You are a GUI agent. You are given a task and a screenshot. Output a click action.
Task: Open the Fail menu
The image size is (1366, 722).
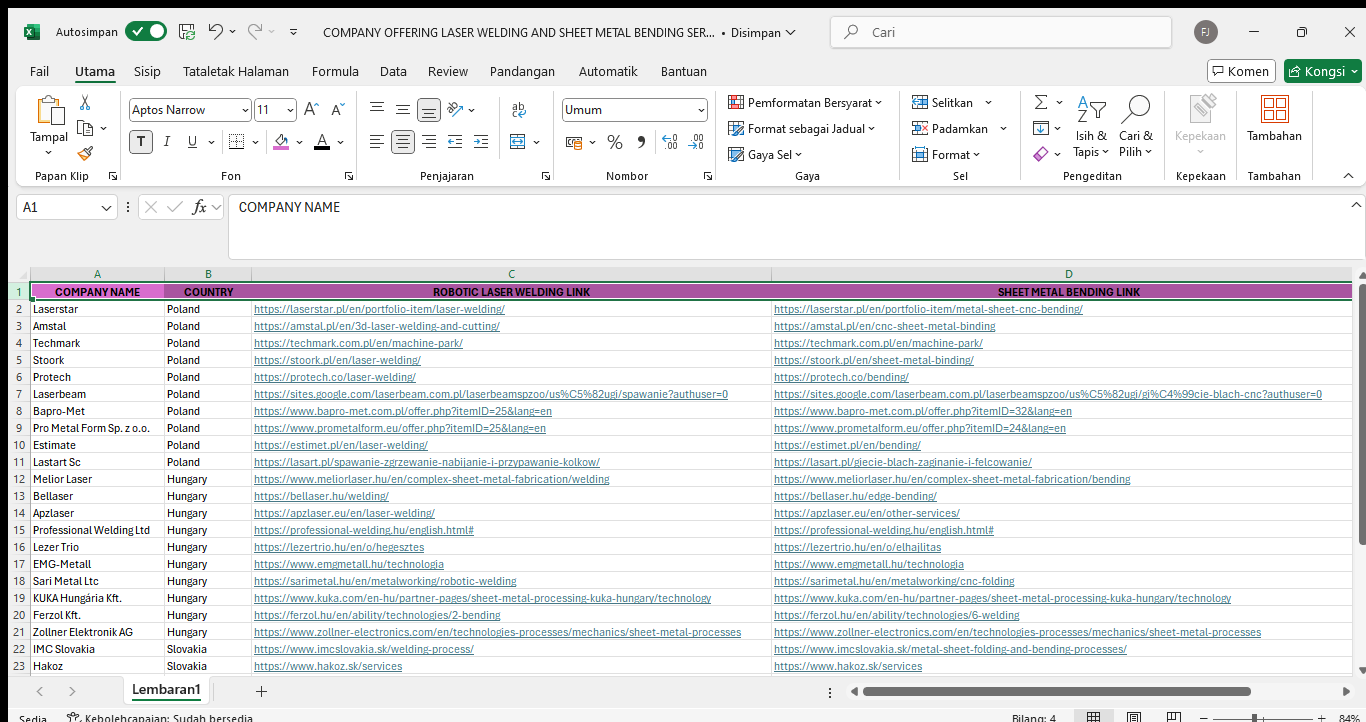tap(40, 71)
